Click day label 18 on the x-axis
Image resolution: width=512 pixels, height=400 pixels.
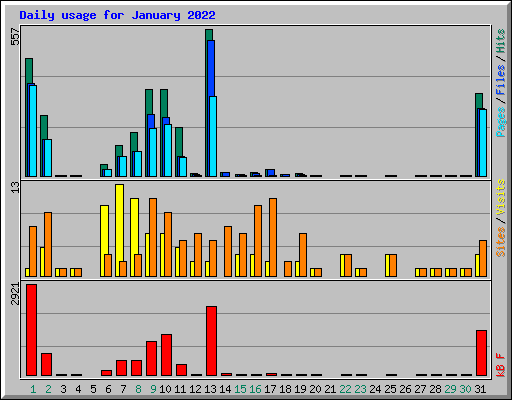click(285, 389)
